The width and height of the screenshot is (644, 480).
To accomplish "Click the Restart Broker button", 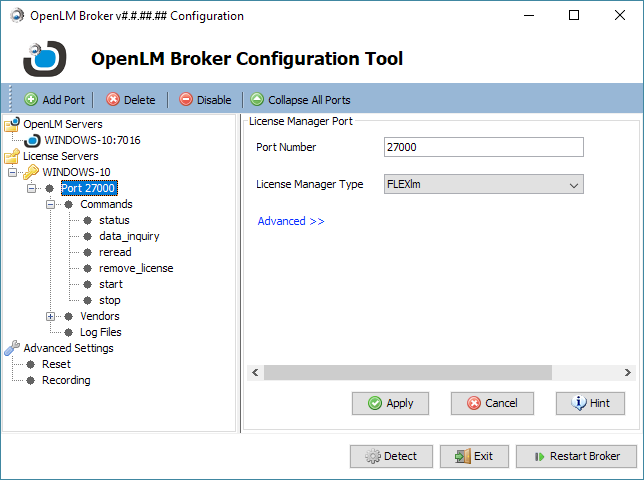I will [576, 456].
